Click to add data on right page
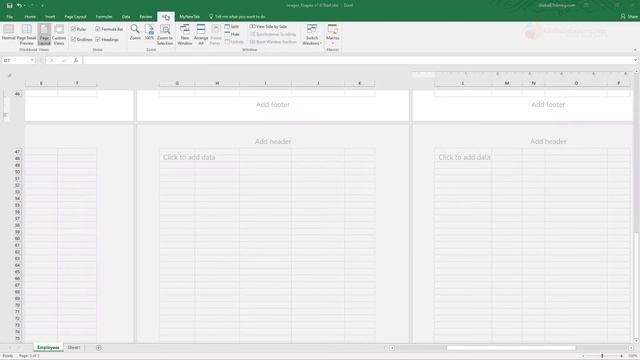 coord(464,157)
